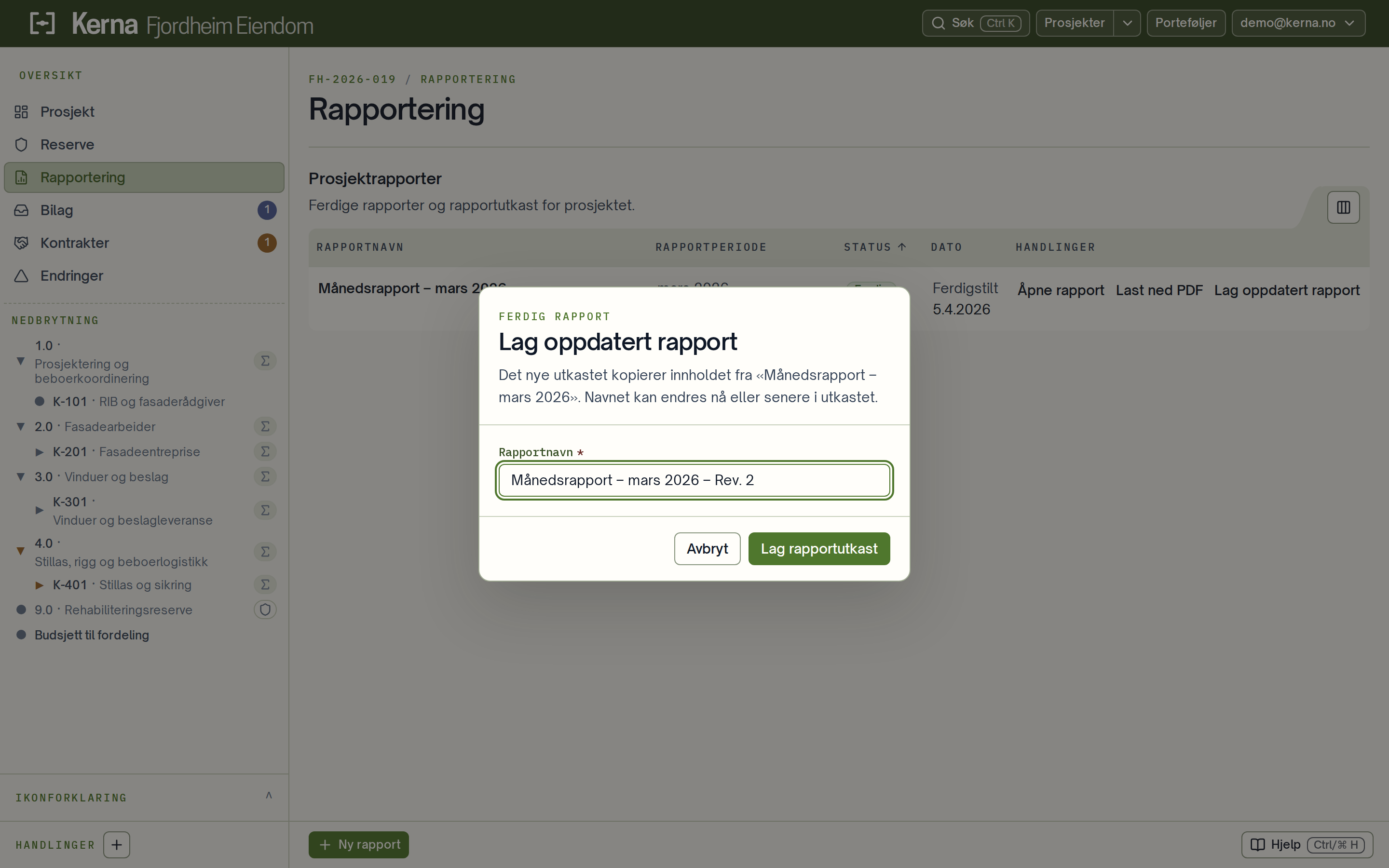The height and width of the screenshot is (868, 1389).
Task: Create a new report with Ny rapport
Action: point(359,845)
